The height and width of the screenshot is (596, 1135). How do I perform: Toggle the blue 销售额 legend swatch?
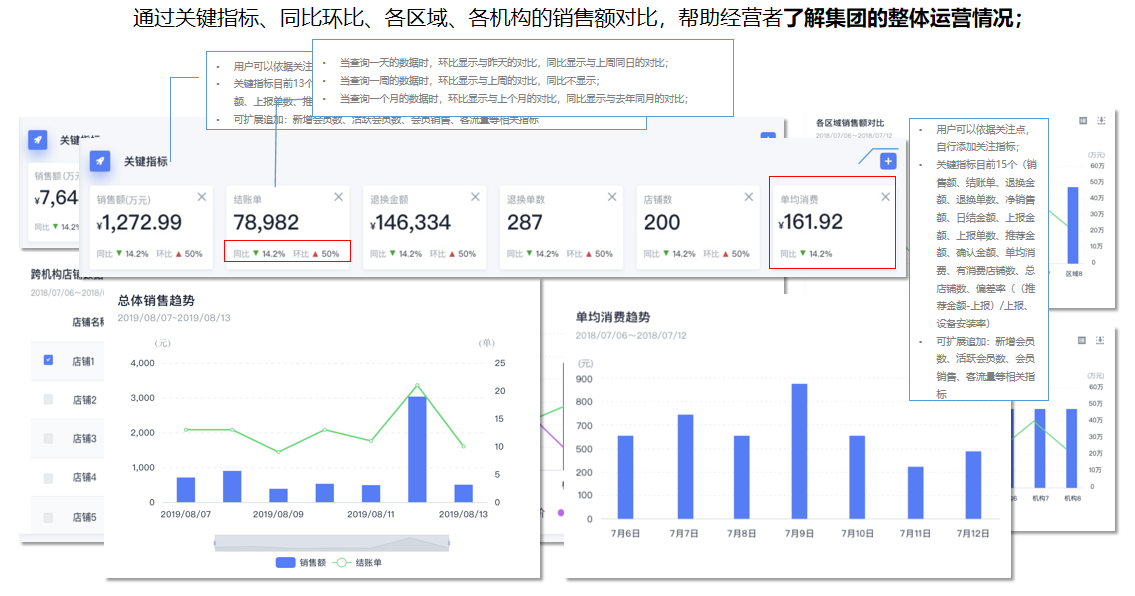pyautogui.click(x=285, y=563)
